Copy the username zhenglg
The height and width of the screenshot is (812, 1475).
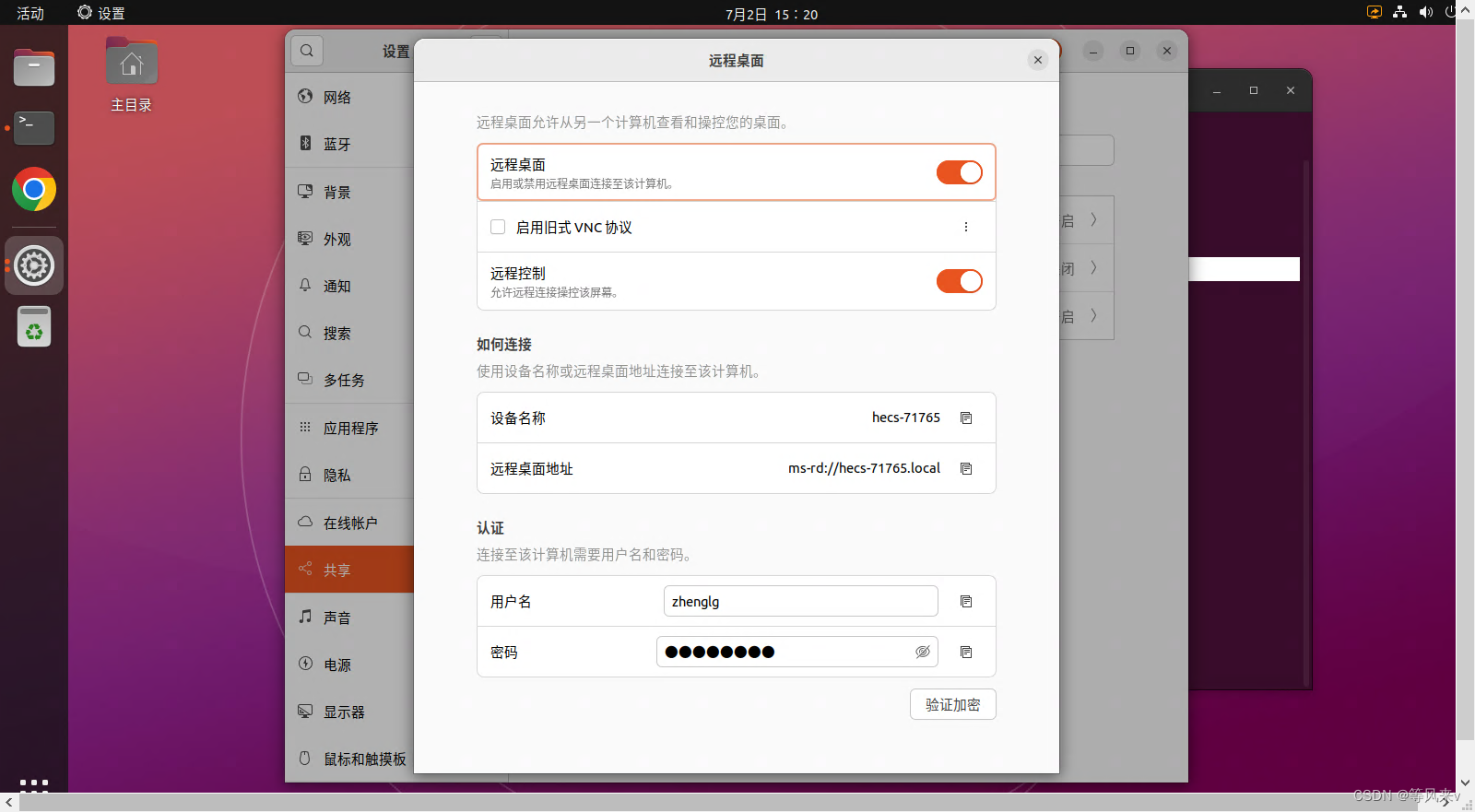point(966,601)
